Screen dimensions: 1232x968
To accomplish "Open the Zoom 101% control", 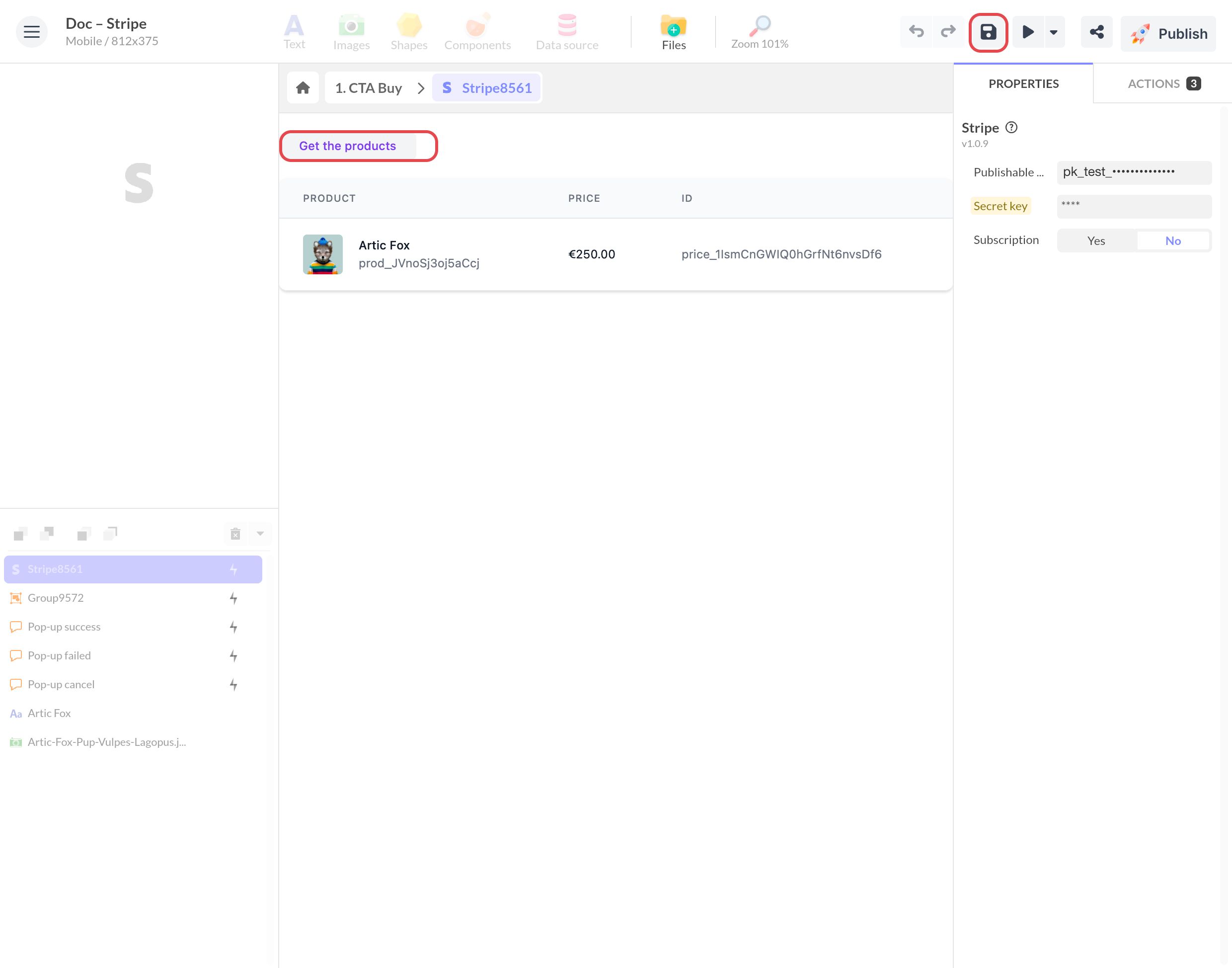I will click(x=760, y=32).
